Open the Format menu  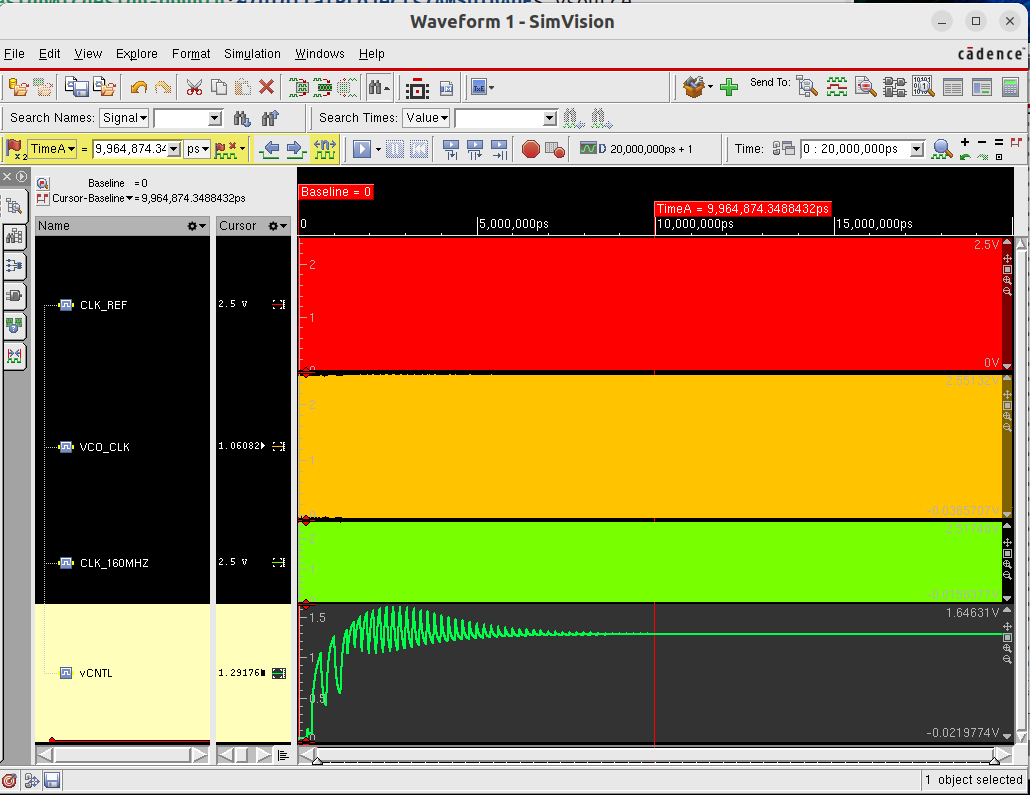point(191,54)
